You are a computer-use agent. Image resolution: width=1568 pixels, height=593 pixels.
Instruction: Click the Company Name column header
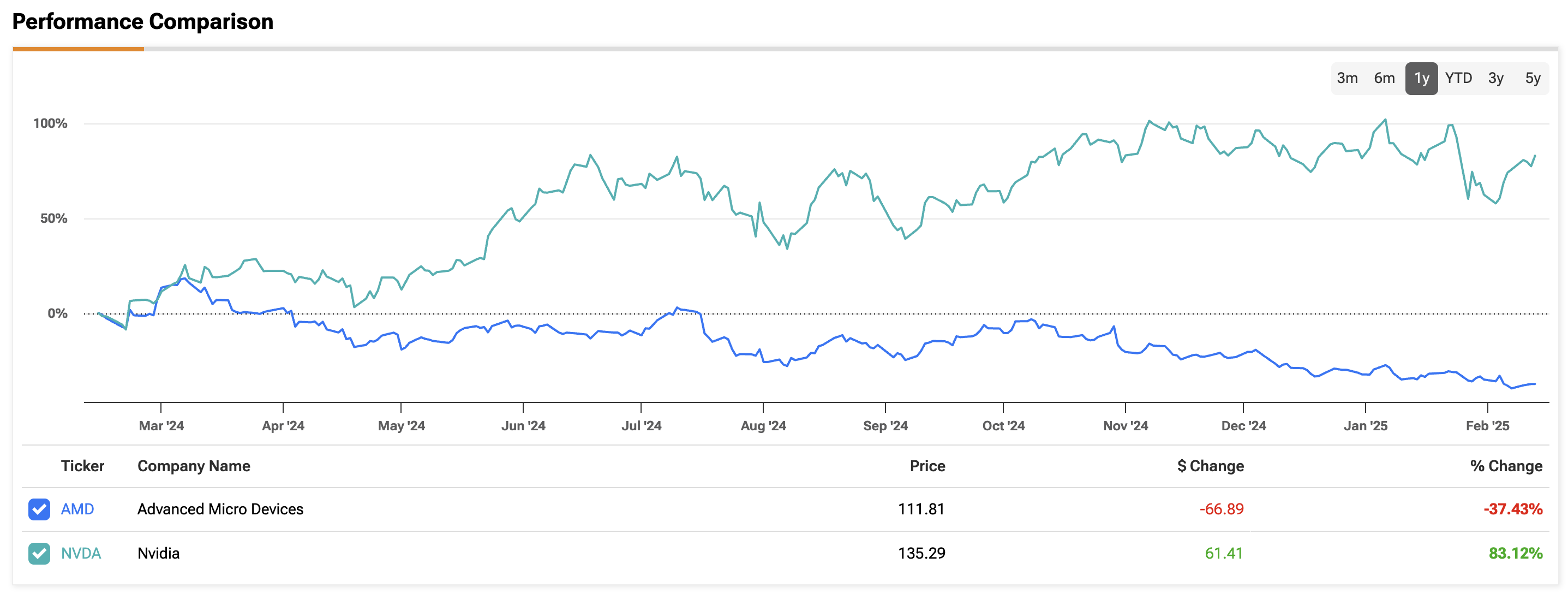[194, 466]
